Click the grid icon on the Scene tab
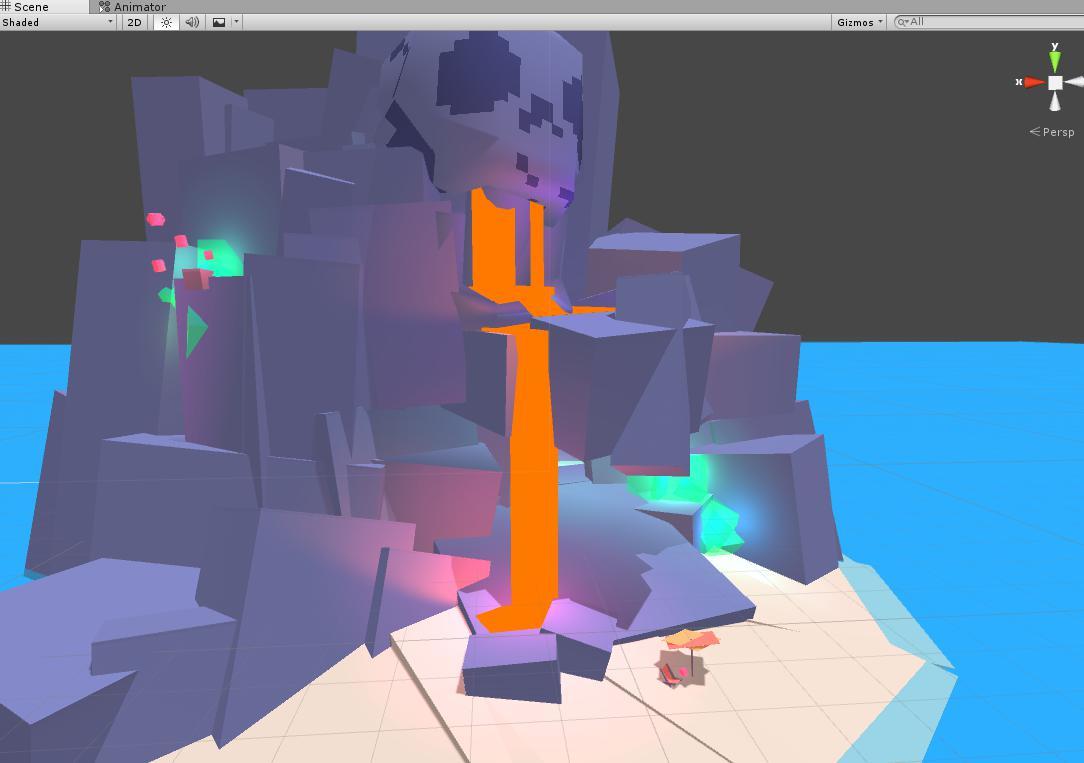This screenshot has width=1084, height=763. click(x=8, y=6)
